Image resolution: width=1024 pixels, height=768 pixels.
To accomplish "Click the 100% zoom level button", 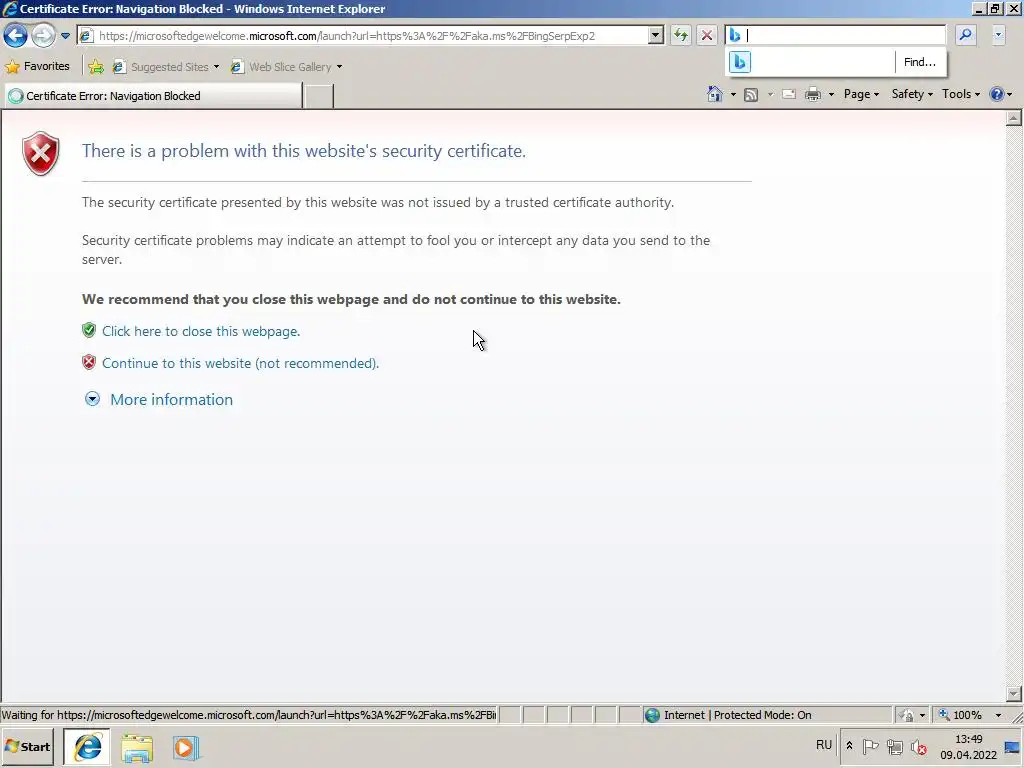I will [x=960, y=715].
